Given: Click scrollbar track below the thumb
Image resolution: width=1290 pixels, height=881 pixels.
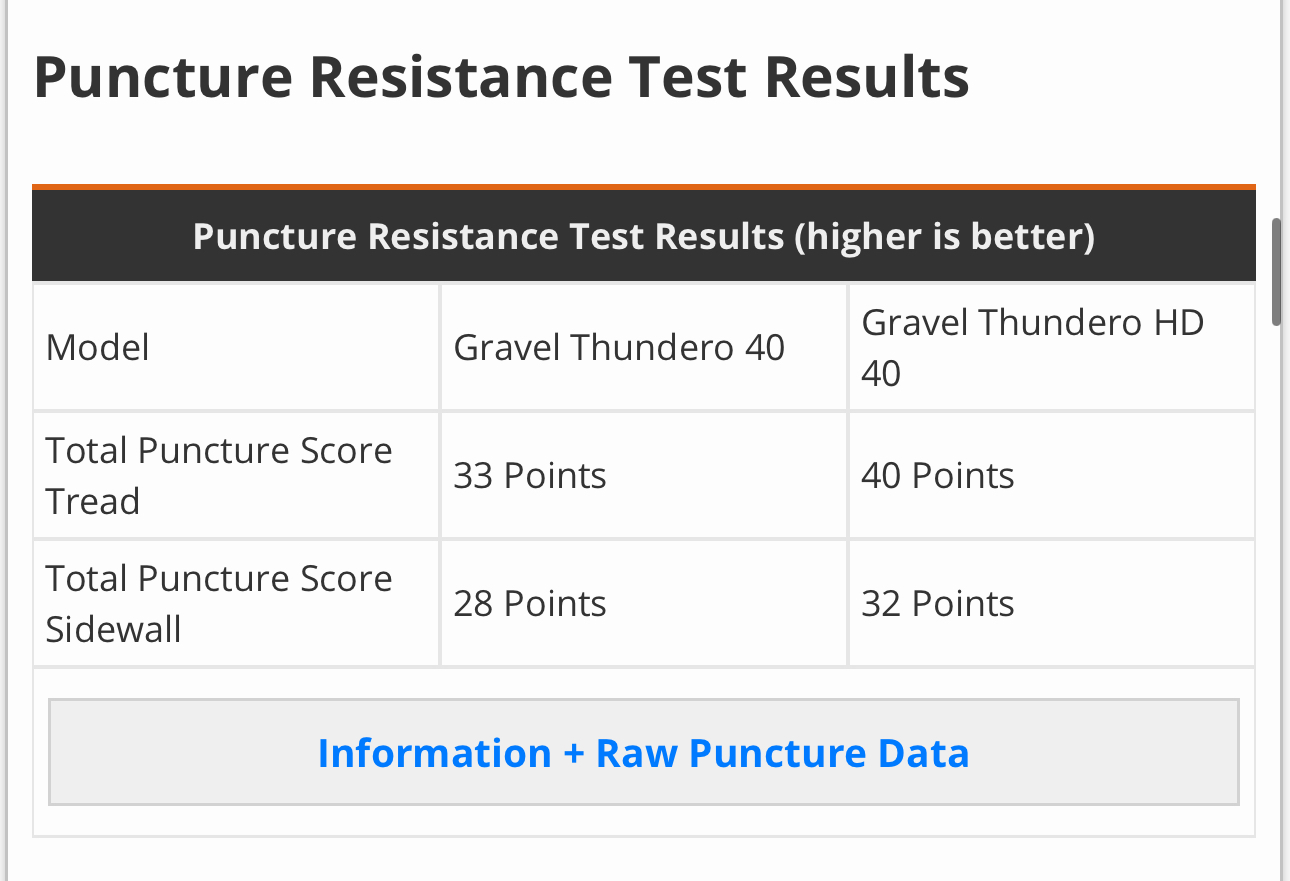Looking at the screenshot, I should [1275, 600].
